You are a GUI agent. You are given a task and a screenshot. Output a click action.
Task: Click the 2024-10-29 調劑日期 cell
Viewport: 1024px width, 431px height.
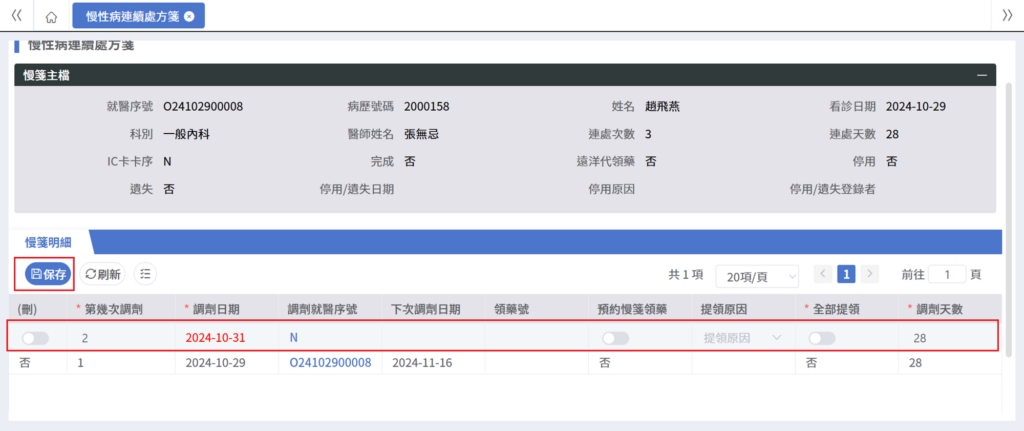pos(216,362)
